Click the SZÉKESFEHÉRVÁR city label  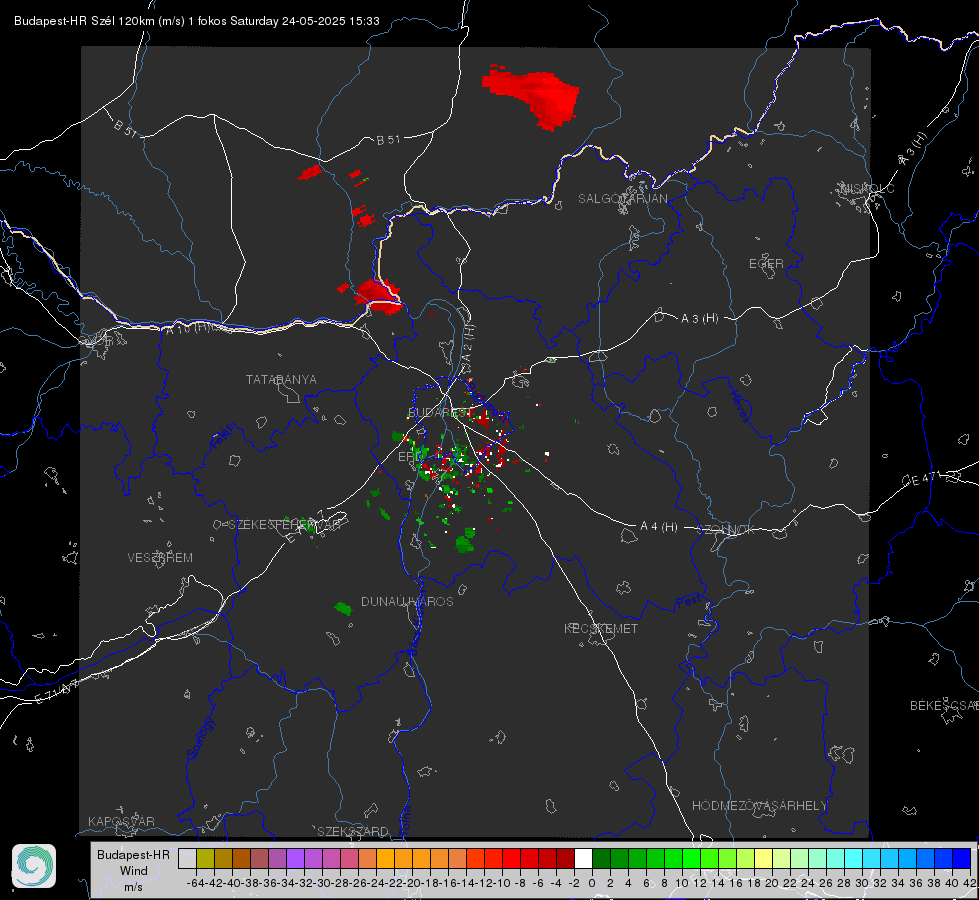(284, 525)
